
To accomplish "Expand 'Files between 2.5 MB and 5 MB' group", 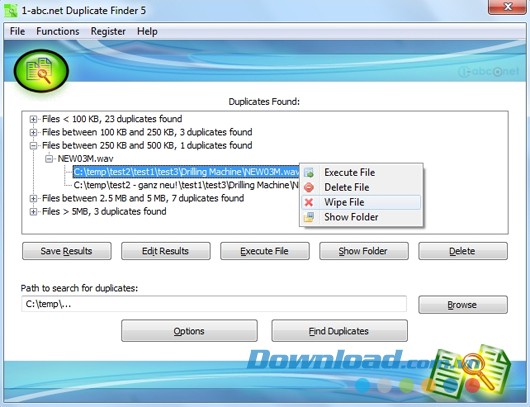I will click(x=33, y=198).
